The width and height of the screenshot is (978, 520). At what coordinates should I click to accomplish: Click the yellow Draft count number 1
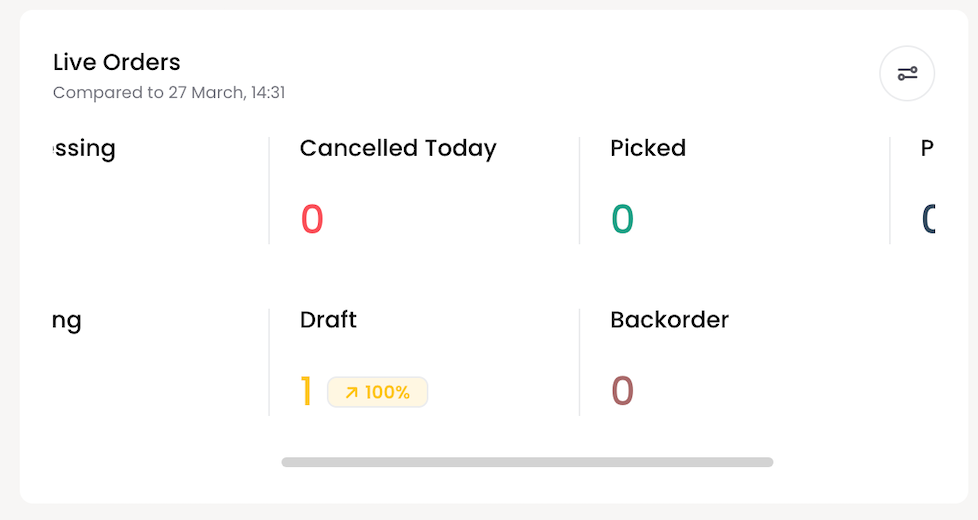pyautogui.click(x=306, y=391)
